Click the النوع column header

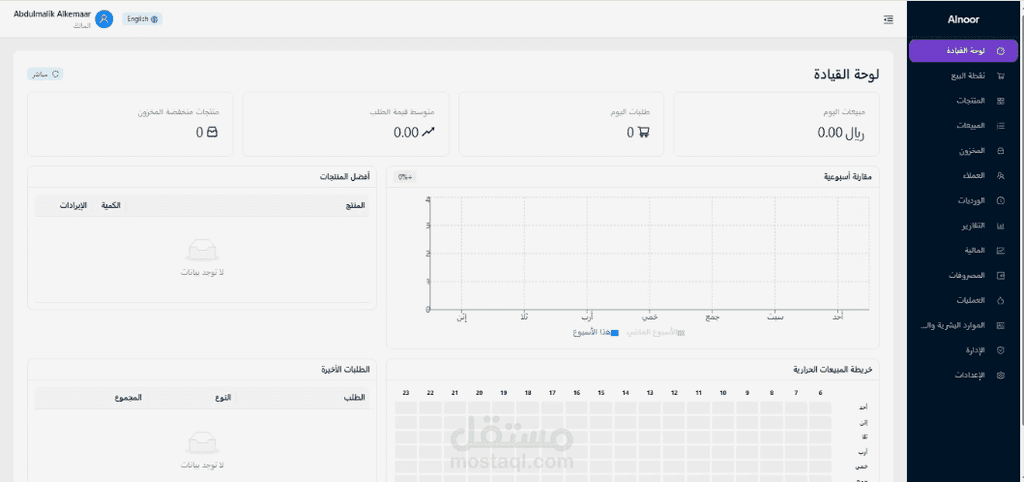pyautogui.click(x=223, y=398)
